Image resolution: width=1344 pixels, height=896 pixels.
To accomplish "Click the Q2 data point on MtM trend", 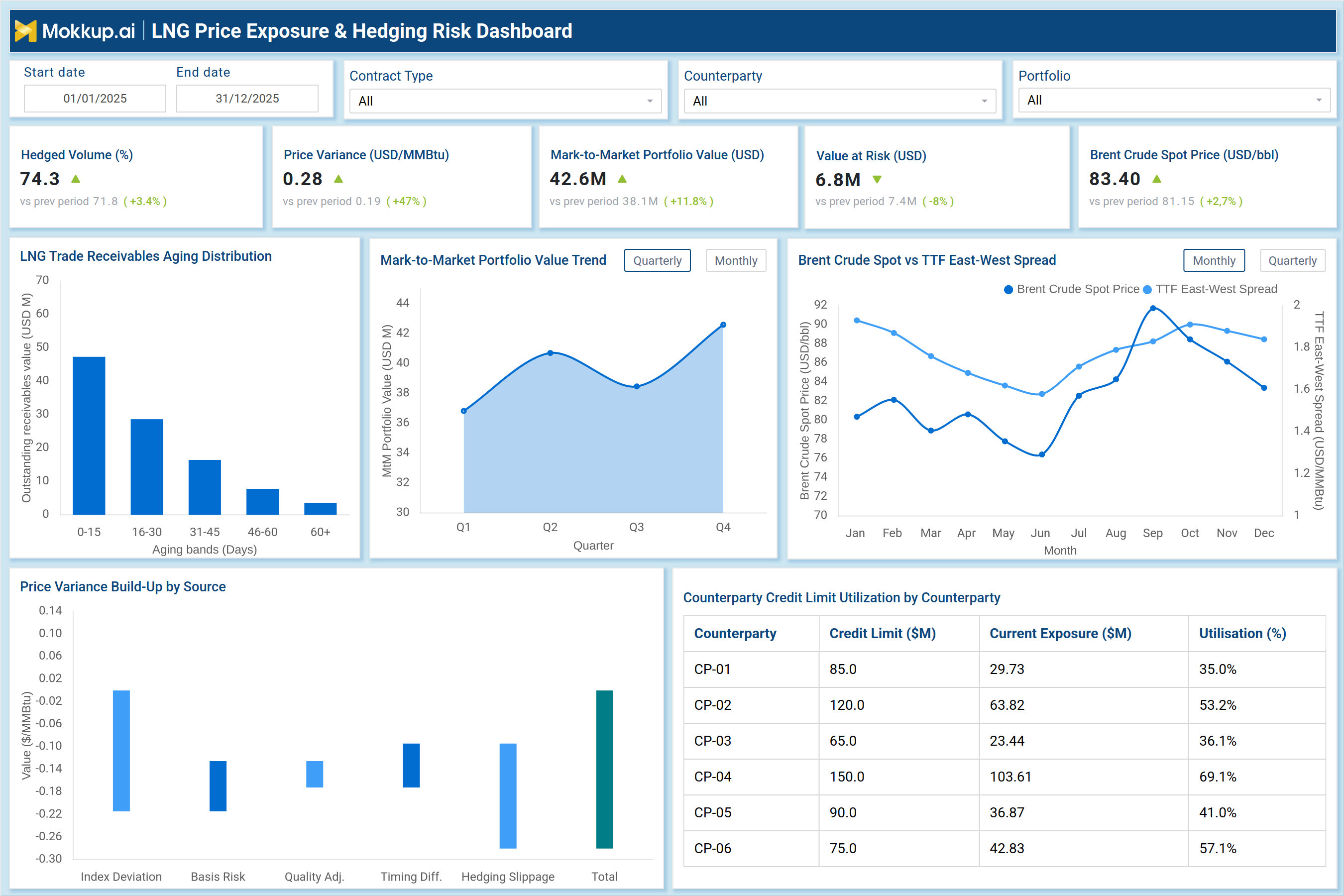I will coord(550,353).
